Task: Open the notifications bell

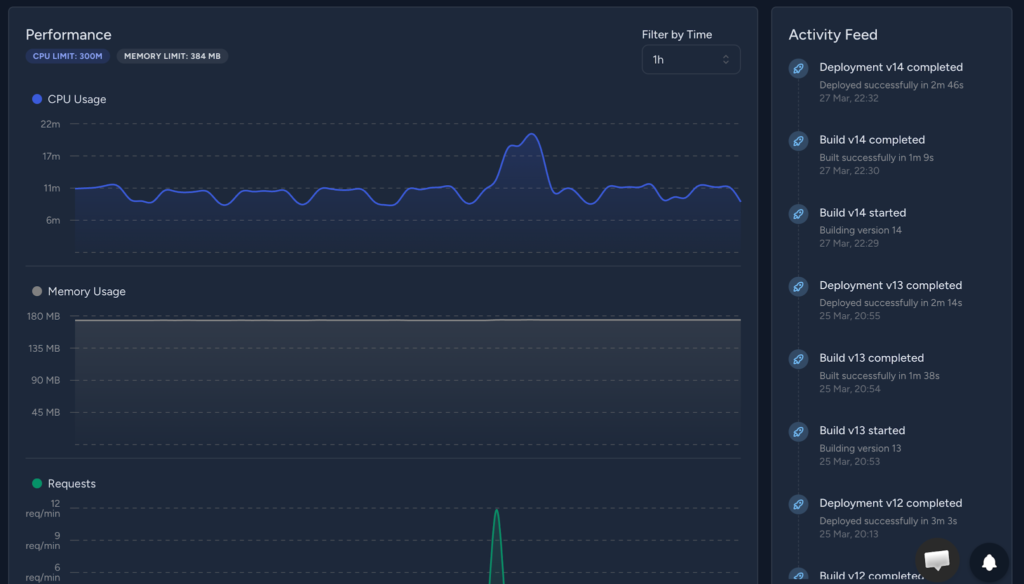Action: point(988,561)
